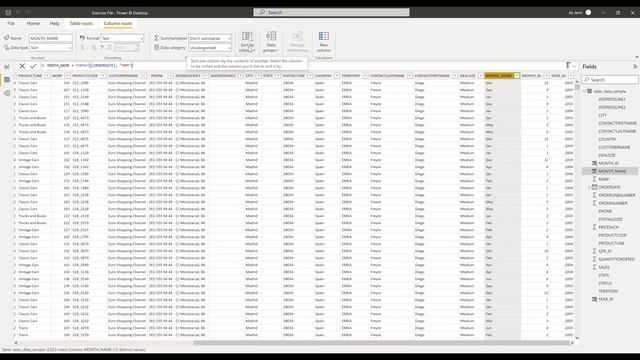Open the File menu
640x360 pixels.
[11, 24]
